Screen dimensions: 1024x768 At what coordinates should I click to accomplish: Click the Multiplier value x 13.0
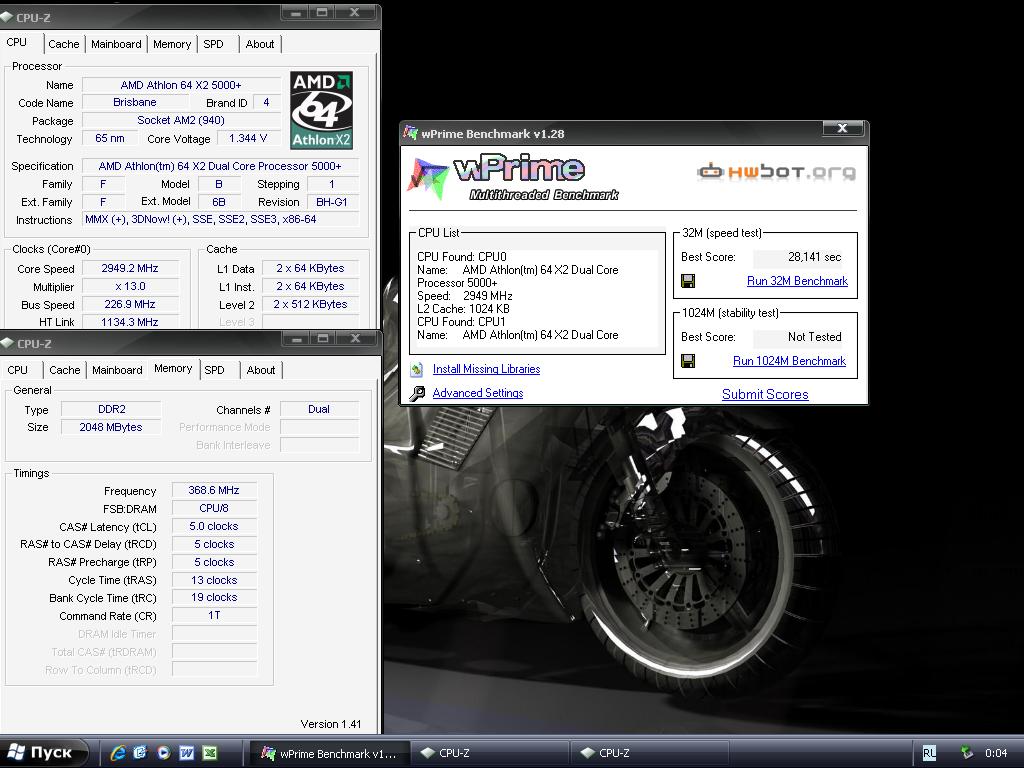pyautogui.click(x=130, y=286)
